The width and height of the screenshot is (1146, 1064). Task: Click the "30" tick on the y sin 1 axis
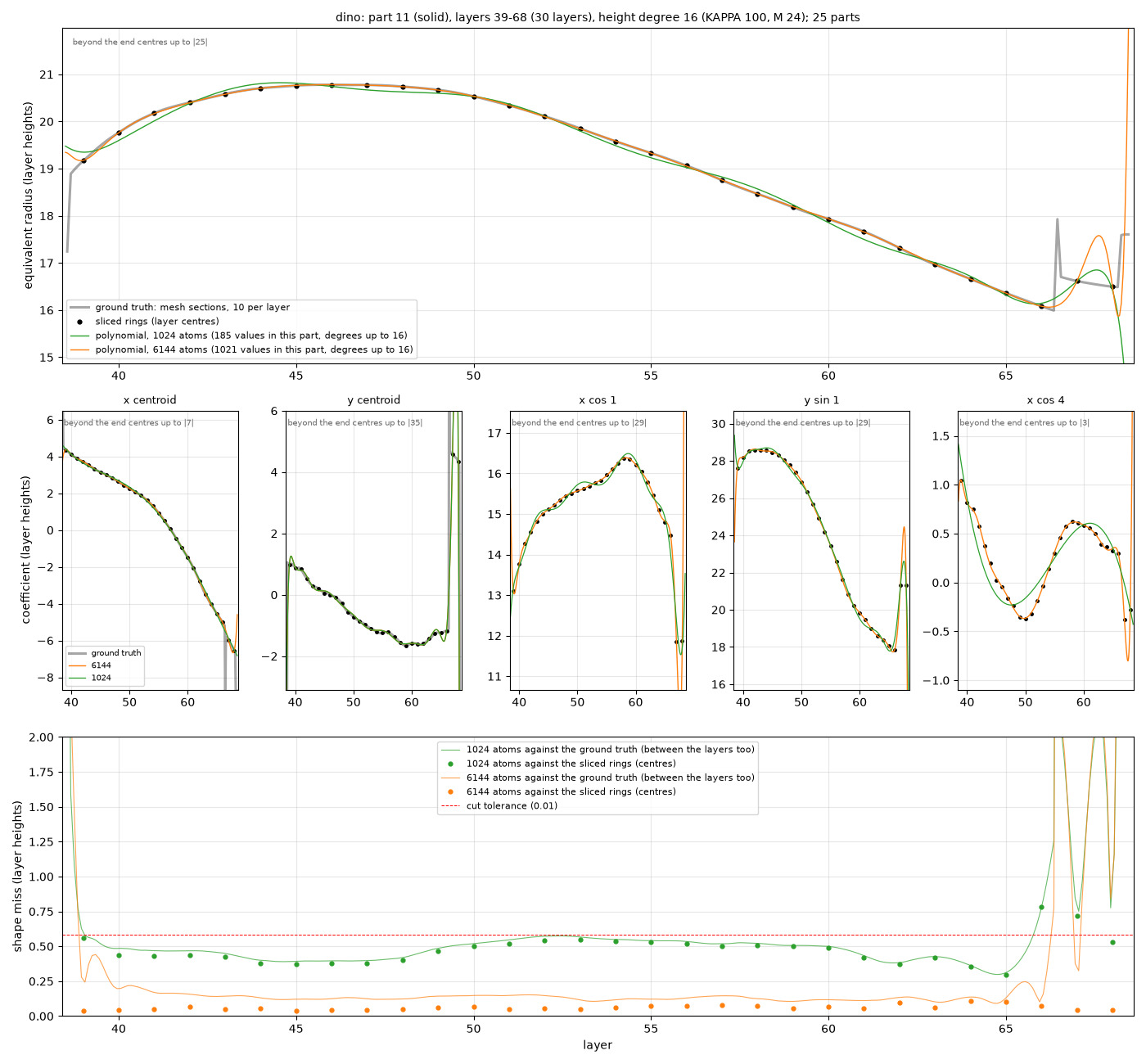pos(719,424)
